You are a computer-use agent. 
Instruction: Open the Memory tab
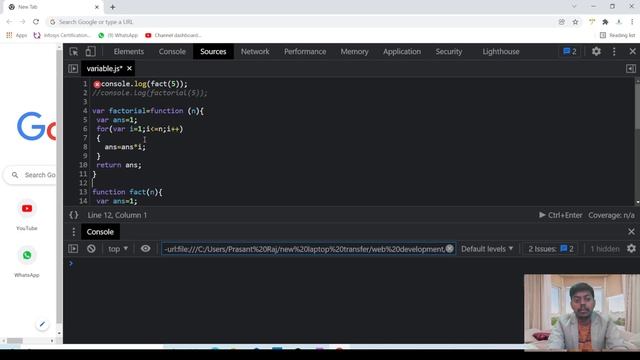tap(354, 51)
